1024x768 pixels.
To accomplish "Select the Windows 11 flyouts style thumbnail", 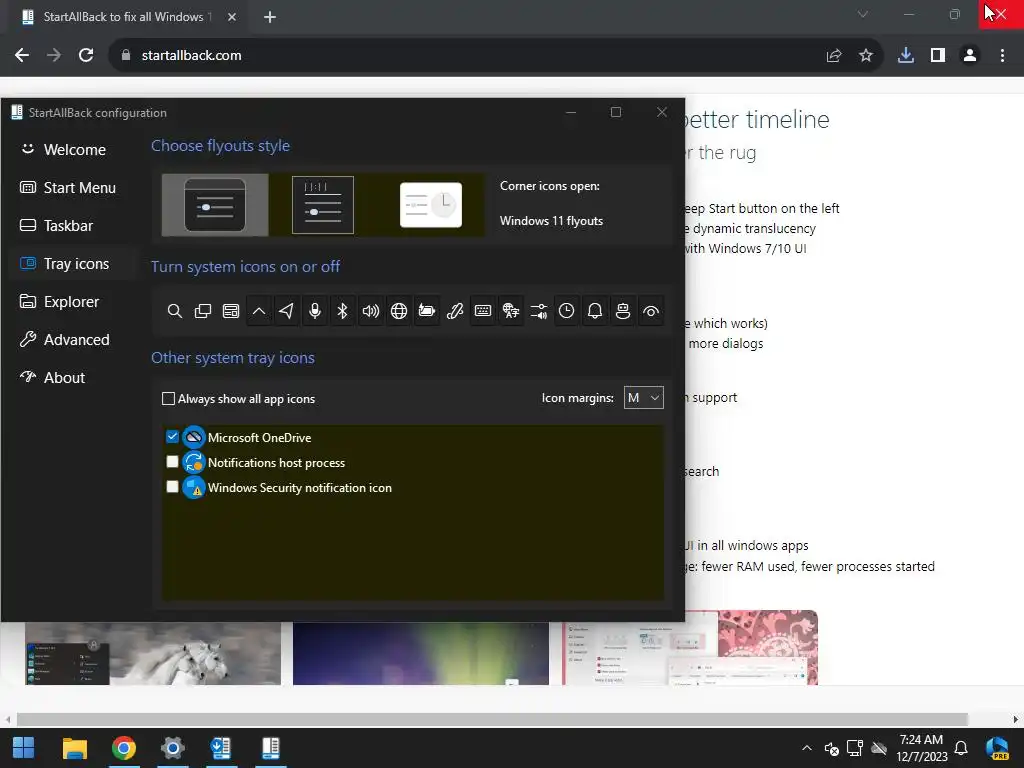I will 215,205.
